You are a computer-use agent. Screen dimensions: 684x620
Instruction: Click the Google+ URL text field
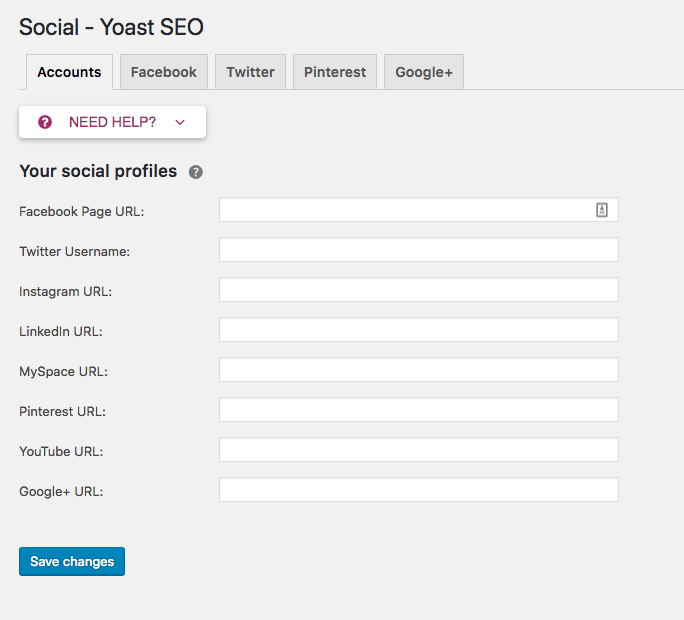pos(418,490)
